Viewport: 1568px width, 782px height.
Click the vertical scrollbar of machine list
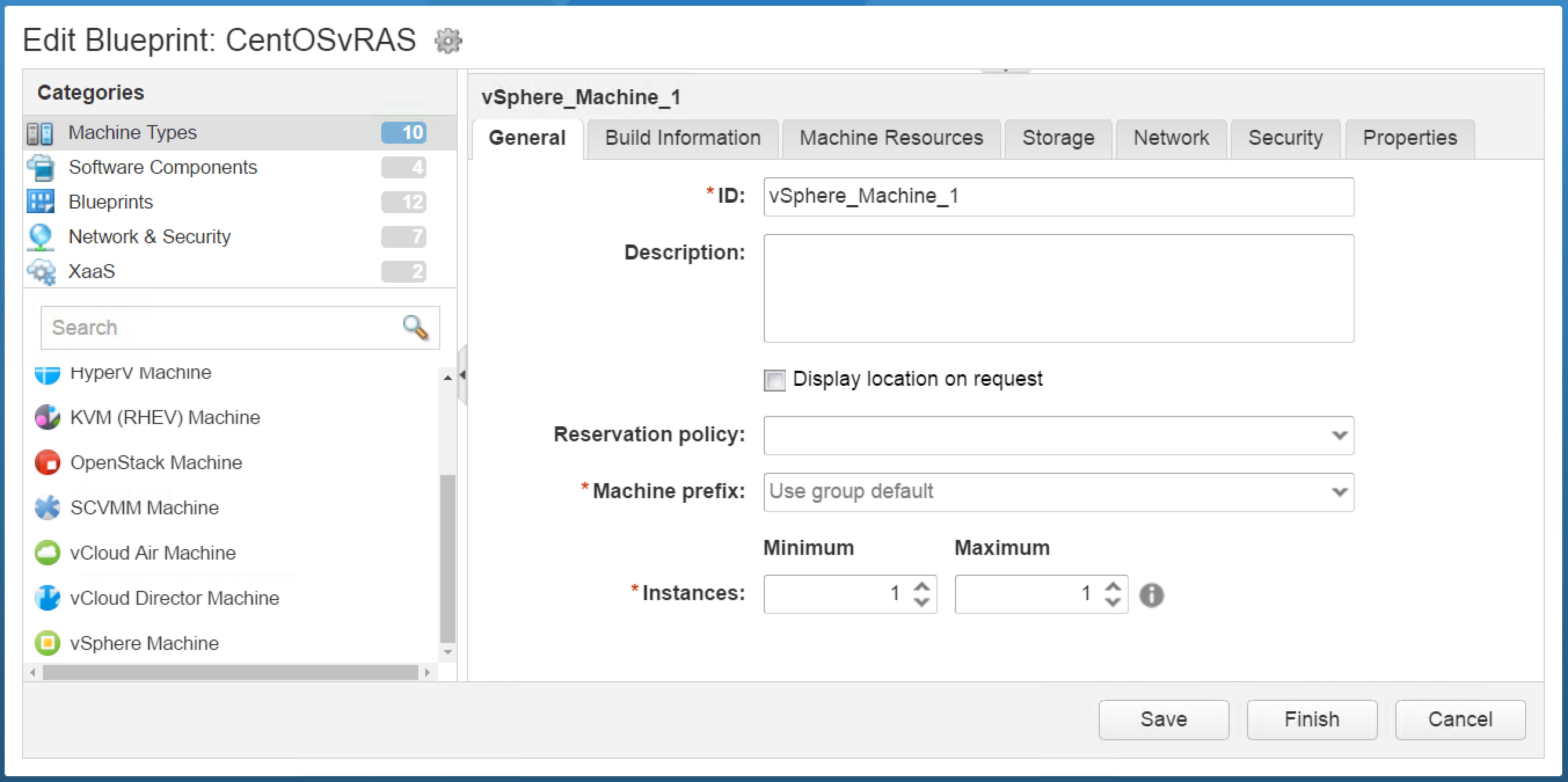(x=447, y=558)
